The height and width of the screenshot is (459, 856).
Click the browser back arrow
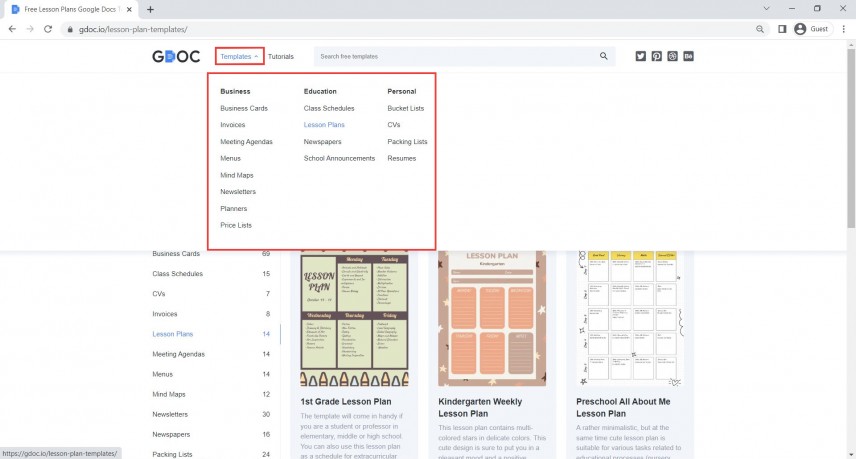[12, 29]
